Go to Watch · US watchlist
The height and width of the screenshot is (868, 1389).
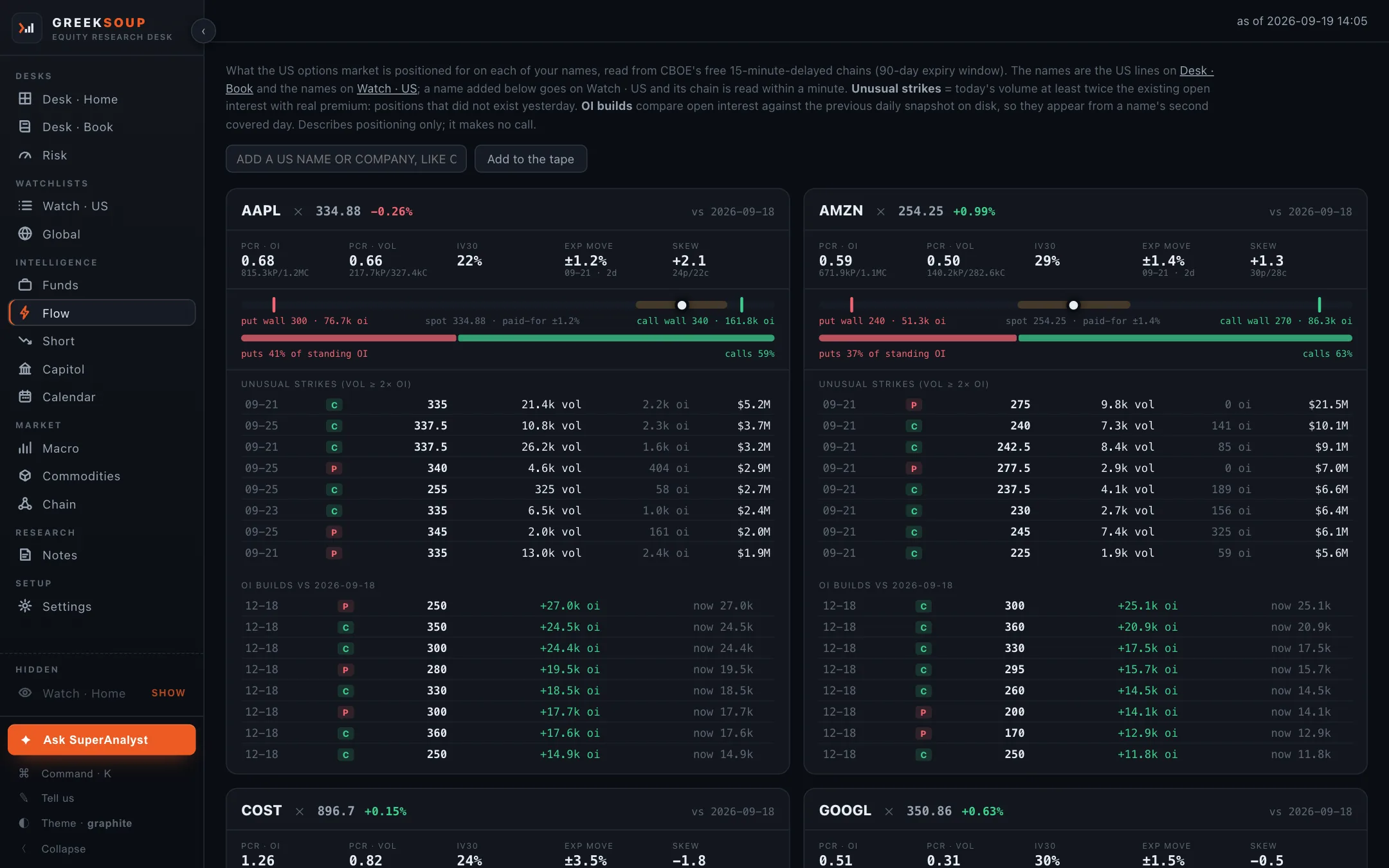[x=102, y=206]
